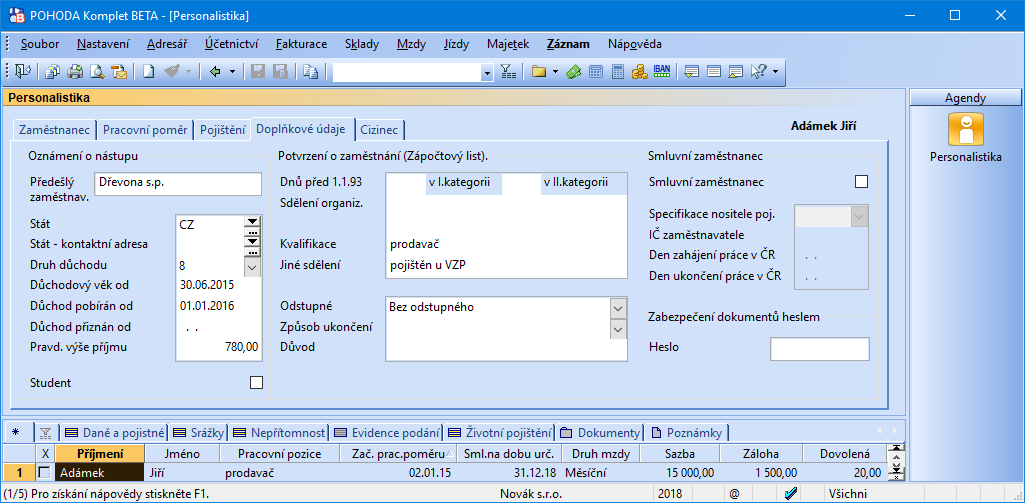Open the first calculator icon

596,71
